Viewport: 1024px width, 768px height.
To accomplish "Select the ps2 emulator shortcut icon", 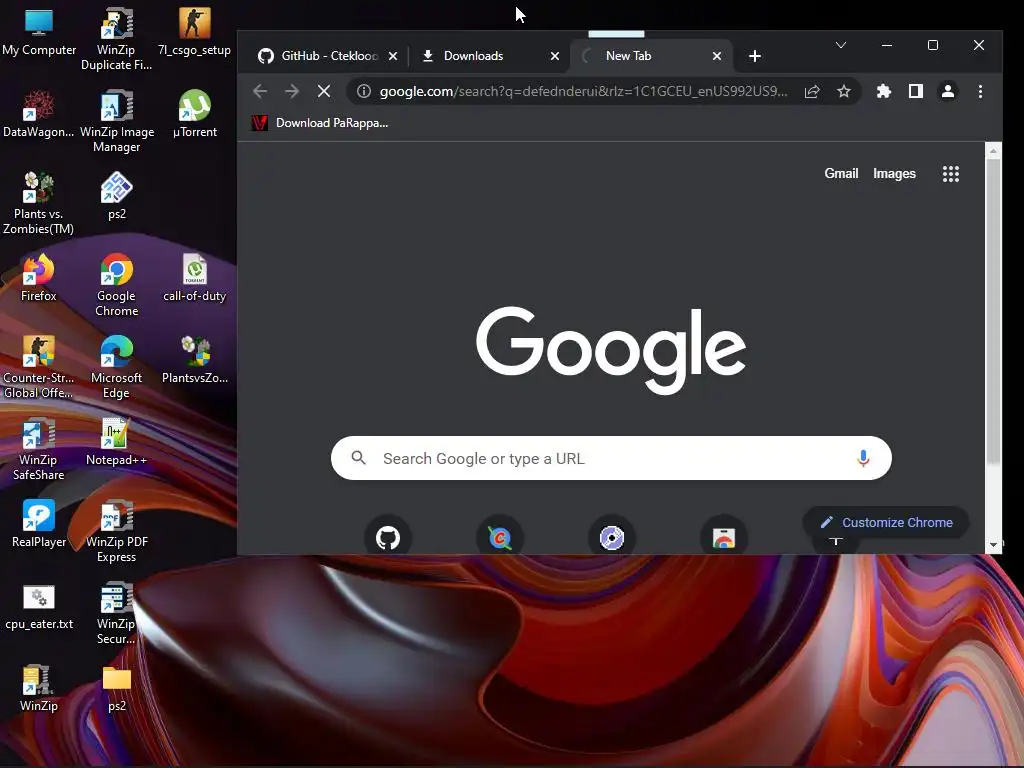I will click(116, 196).
